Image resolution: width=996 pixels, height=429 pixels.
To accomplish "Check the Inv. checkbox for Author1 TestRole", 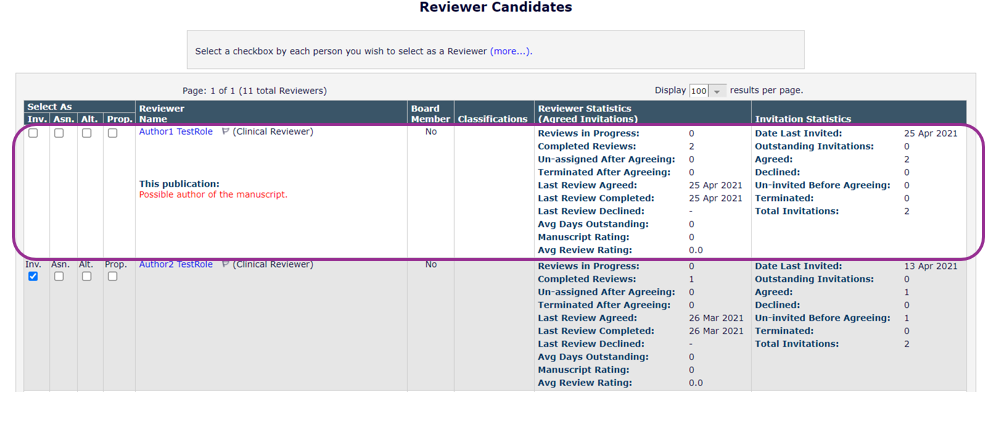I will click(x=33, y=133).
